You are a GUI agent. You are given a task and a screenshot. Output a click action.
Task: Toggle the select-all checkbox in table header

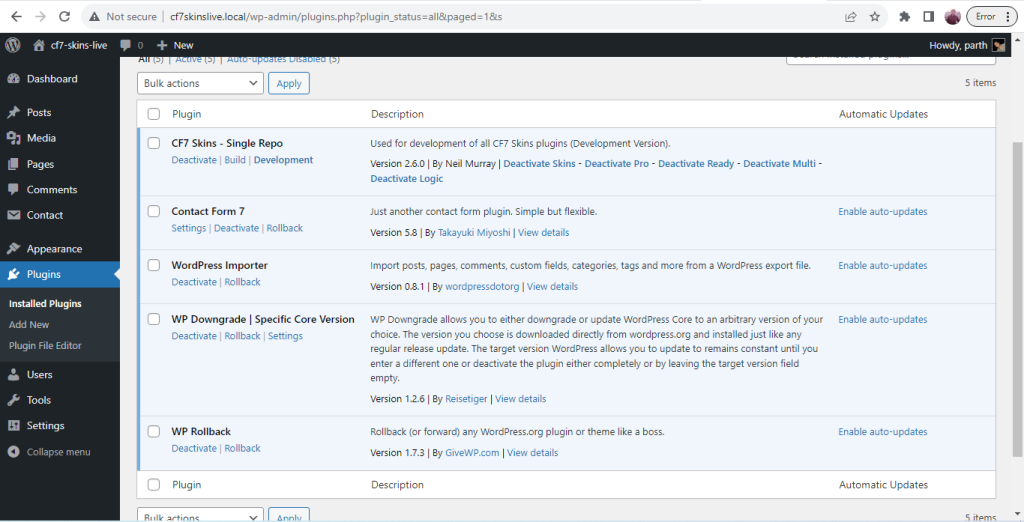point(154,114)
